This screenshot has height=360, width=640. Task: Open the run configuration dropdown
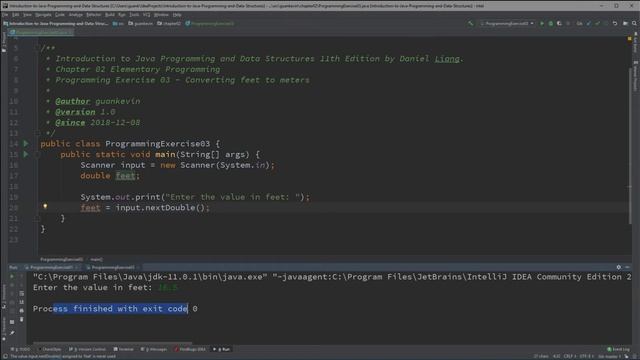pyautogui.click(x=507, y=24)
